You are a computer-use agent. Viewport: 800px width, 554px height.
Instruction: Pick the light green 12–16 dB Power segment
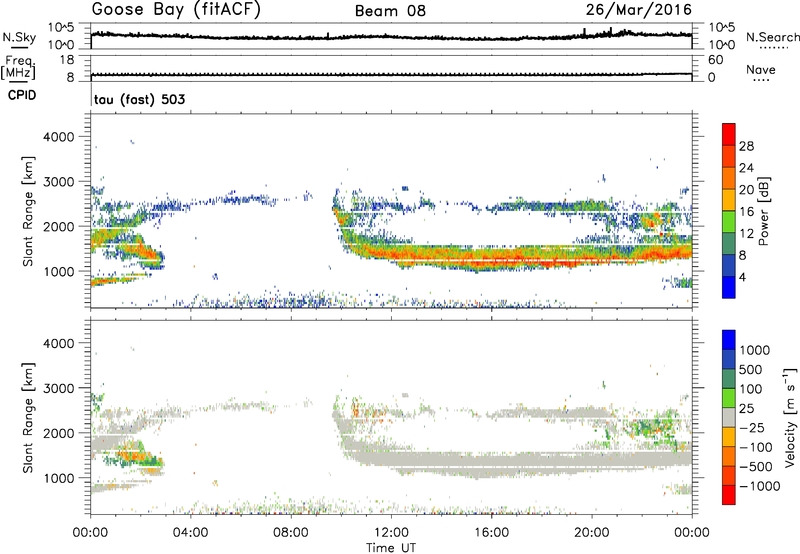pyautogui.click(x=729, y=222)
